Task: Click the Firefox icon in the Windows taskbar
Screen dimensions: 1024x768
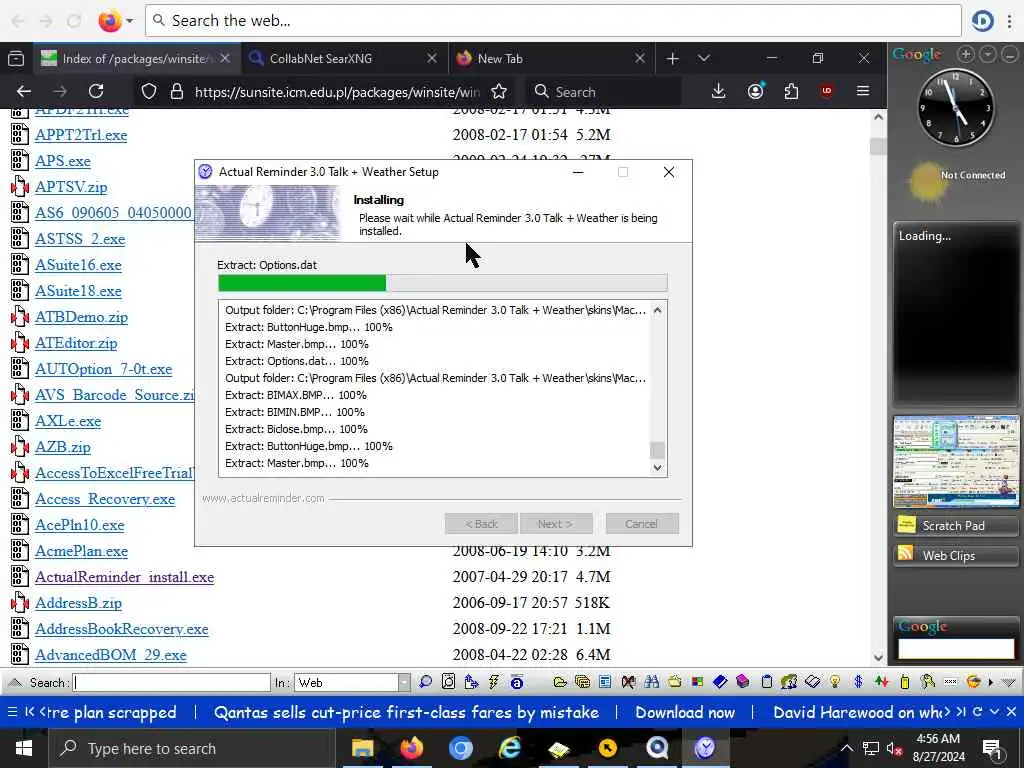Action: (411, 748)
